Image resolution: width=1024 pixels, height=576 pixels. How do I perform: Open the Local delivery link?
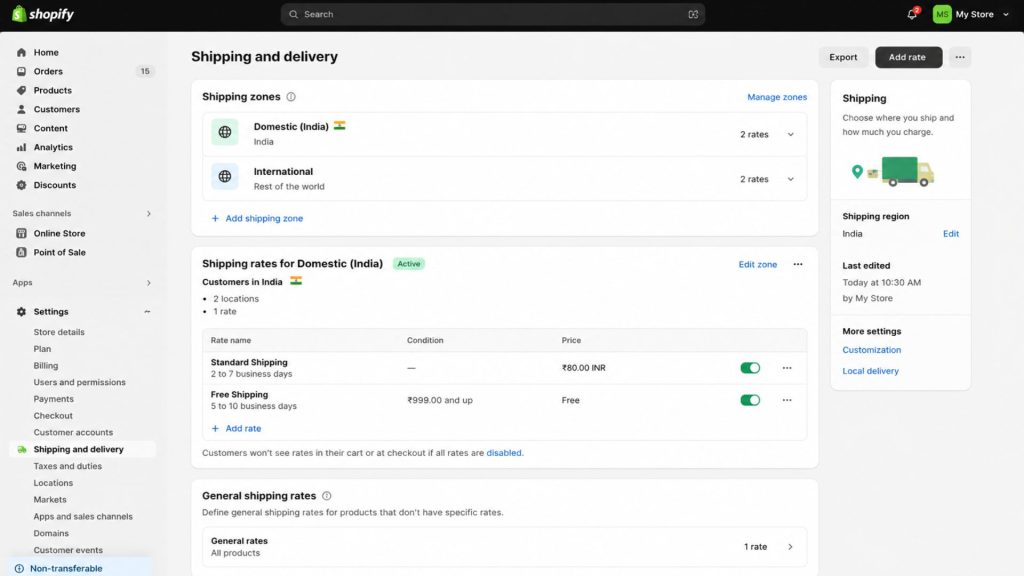[x=870, y=370]
